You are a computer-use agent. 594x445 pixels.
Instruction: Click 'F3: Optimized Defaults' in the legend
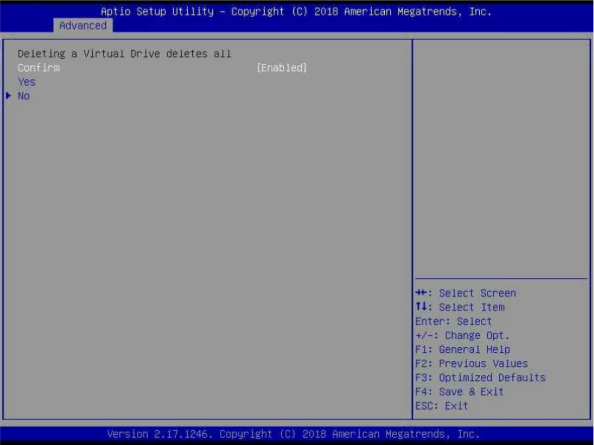[x=480, y=377]
